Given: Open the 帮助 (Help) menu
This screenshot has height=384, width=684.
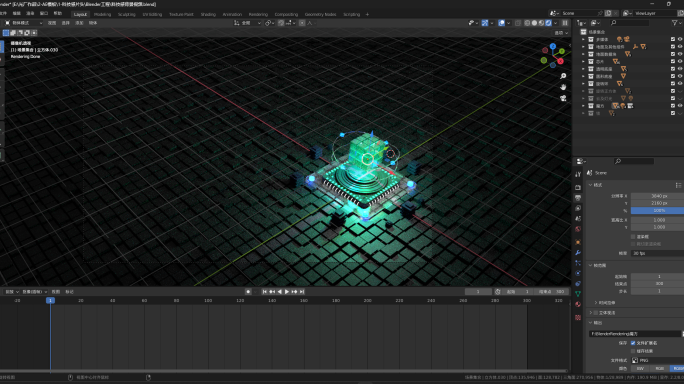Looking at the screenshot, I should coord(57,14).
